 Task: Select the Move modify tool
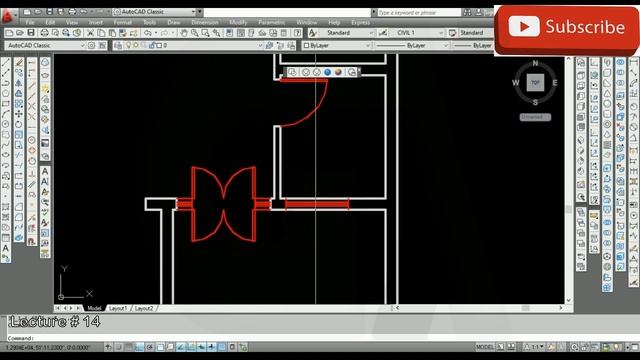(19, 114)
